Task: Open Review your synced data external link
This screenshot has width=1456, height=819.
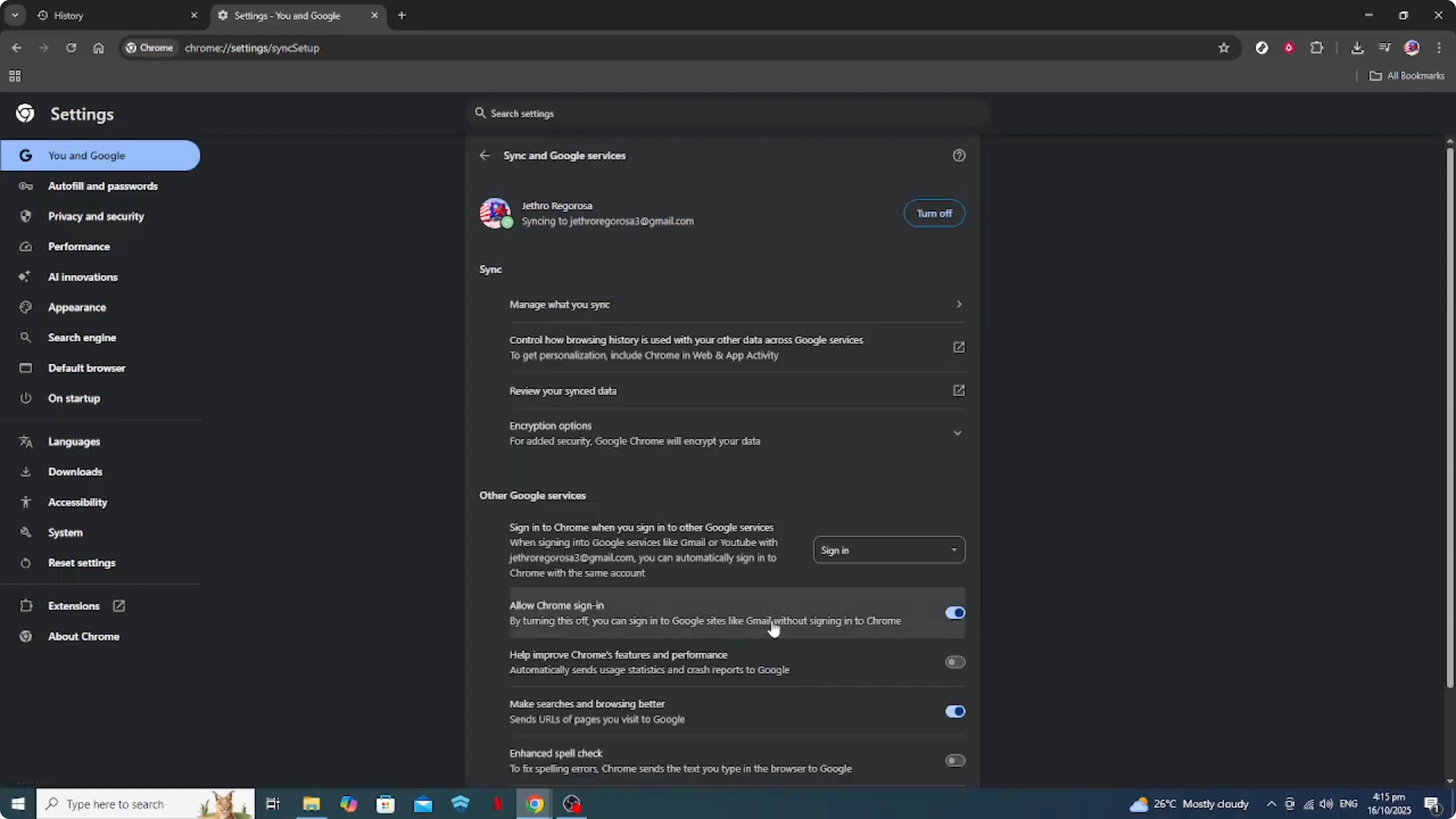Action: pyautogui.click(x=959, y=391)
